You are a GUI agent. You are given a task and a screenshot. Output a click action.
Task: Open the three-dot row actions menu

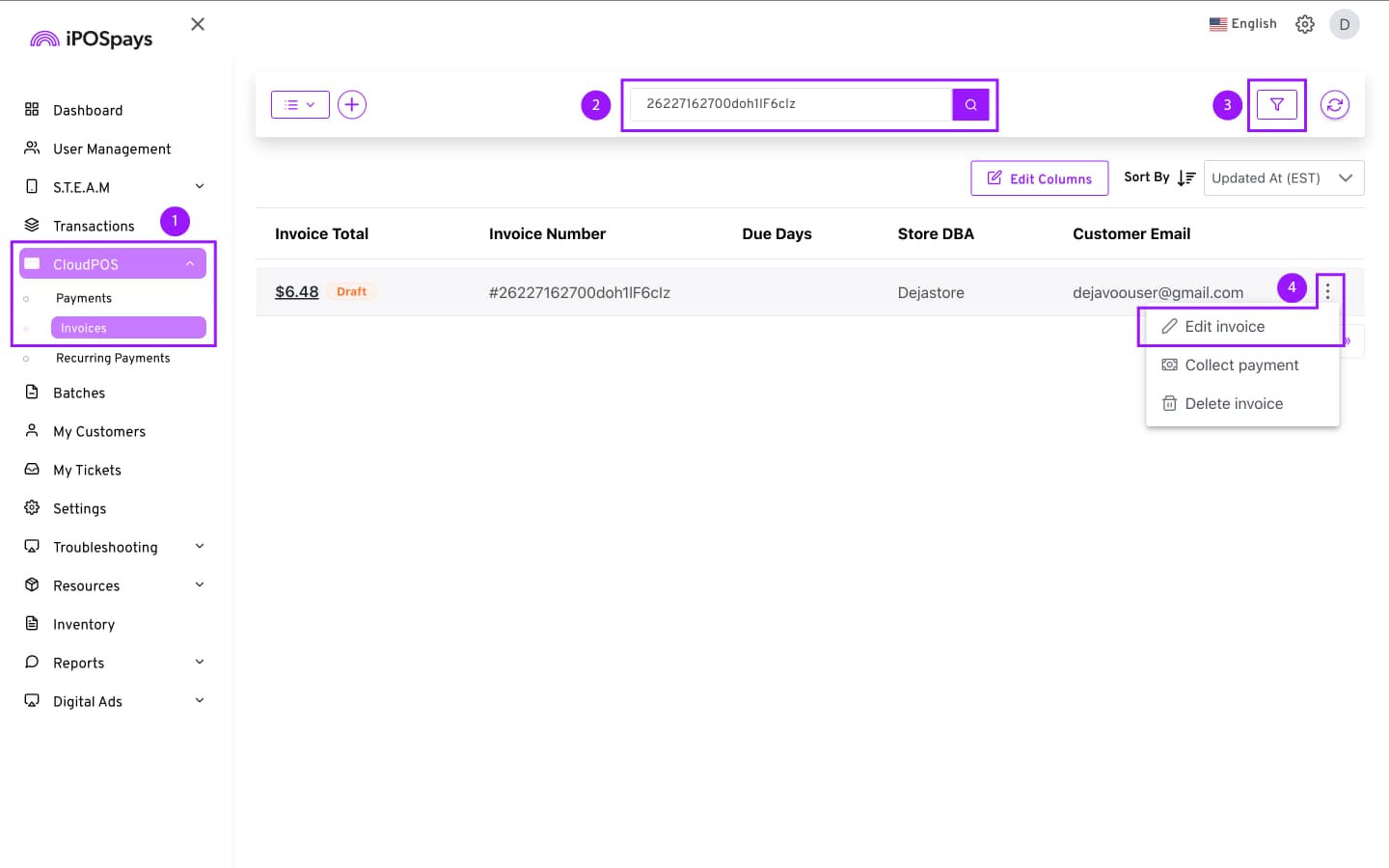click(1327, 290)
